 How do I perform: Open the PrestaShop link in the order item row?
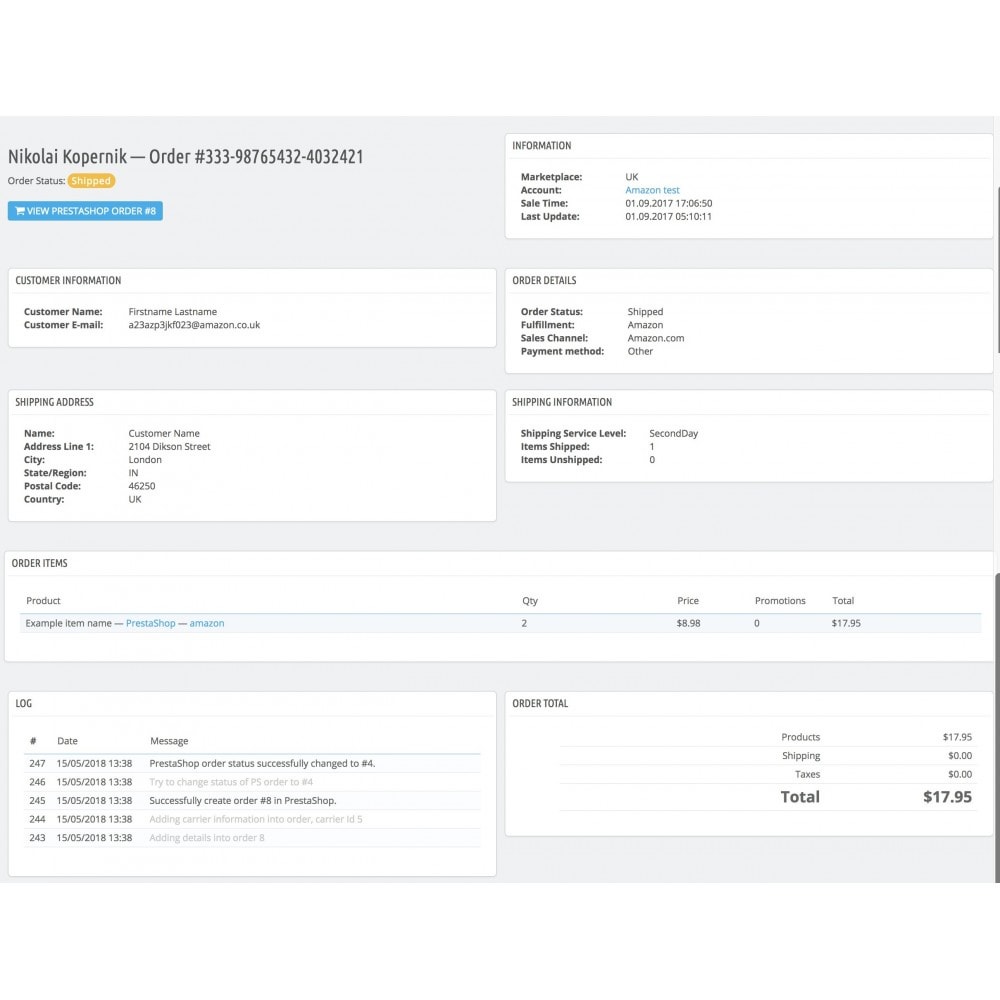(151, 623)
